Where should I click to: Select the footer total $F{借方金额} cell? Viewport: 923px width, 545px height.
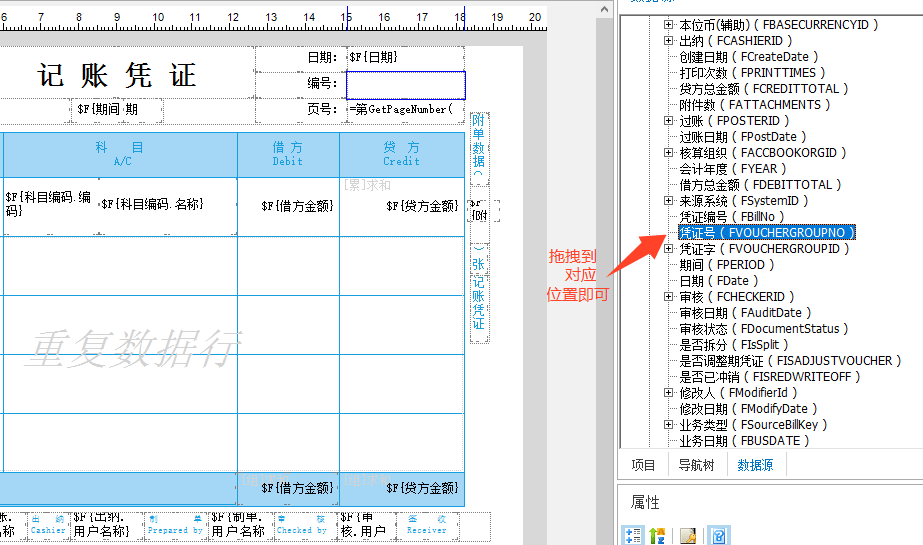click(x=288, y=488)
